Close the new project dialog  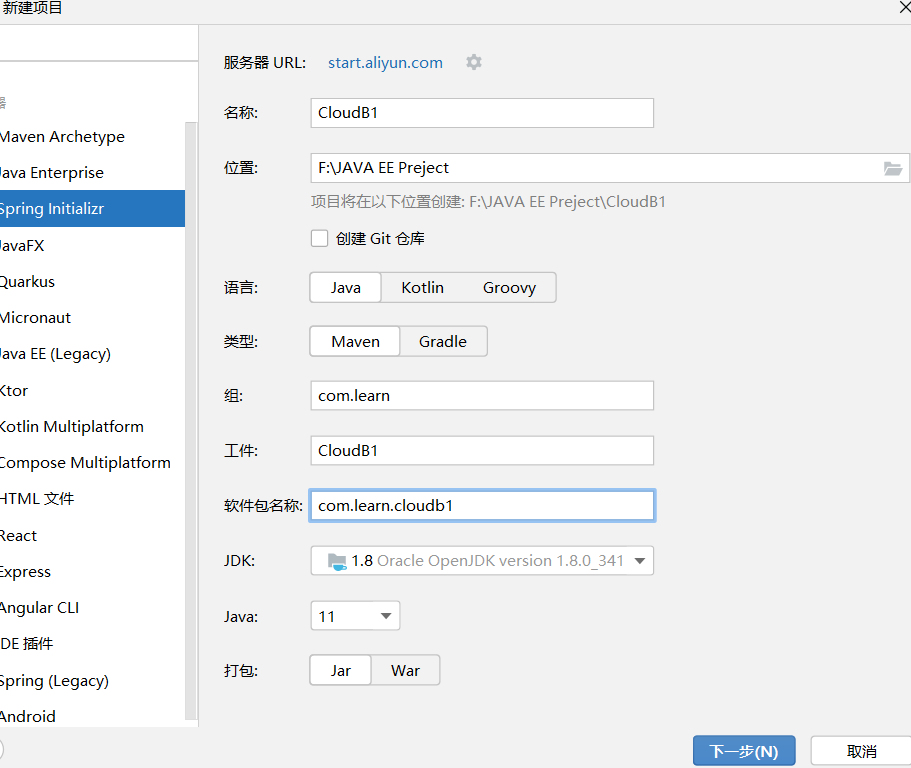click(x=904, y=8)
